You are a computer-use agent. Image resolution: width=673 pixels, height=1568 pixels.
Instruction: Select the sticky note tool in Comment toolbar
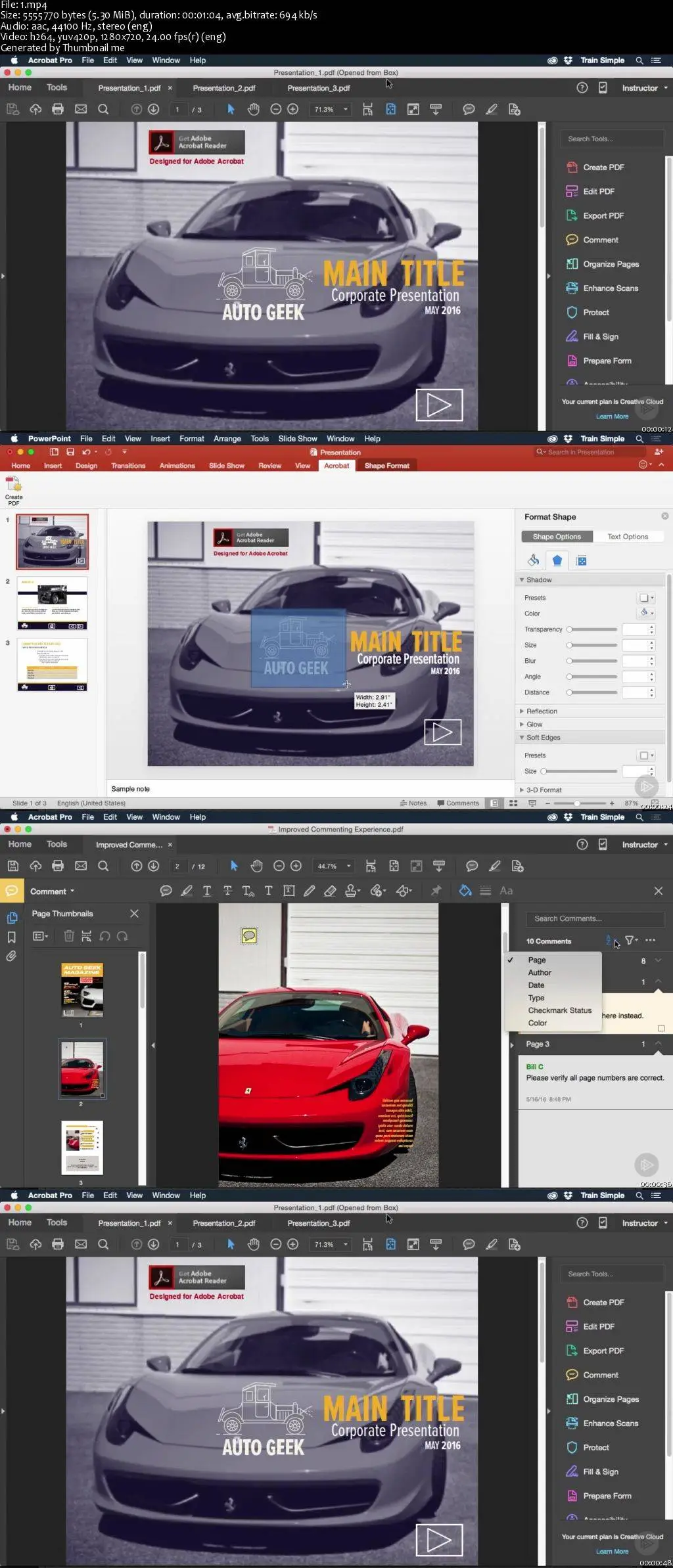pos(166,891)
